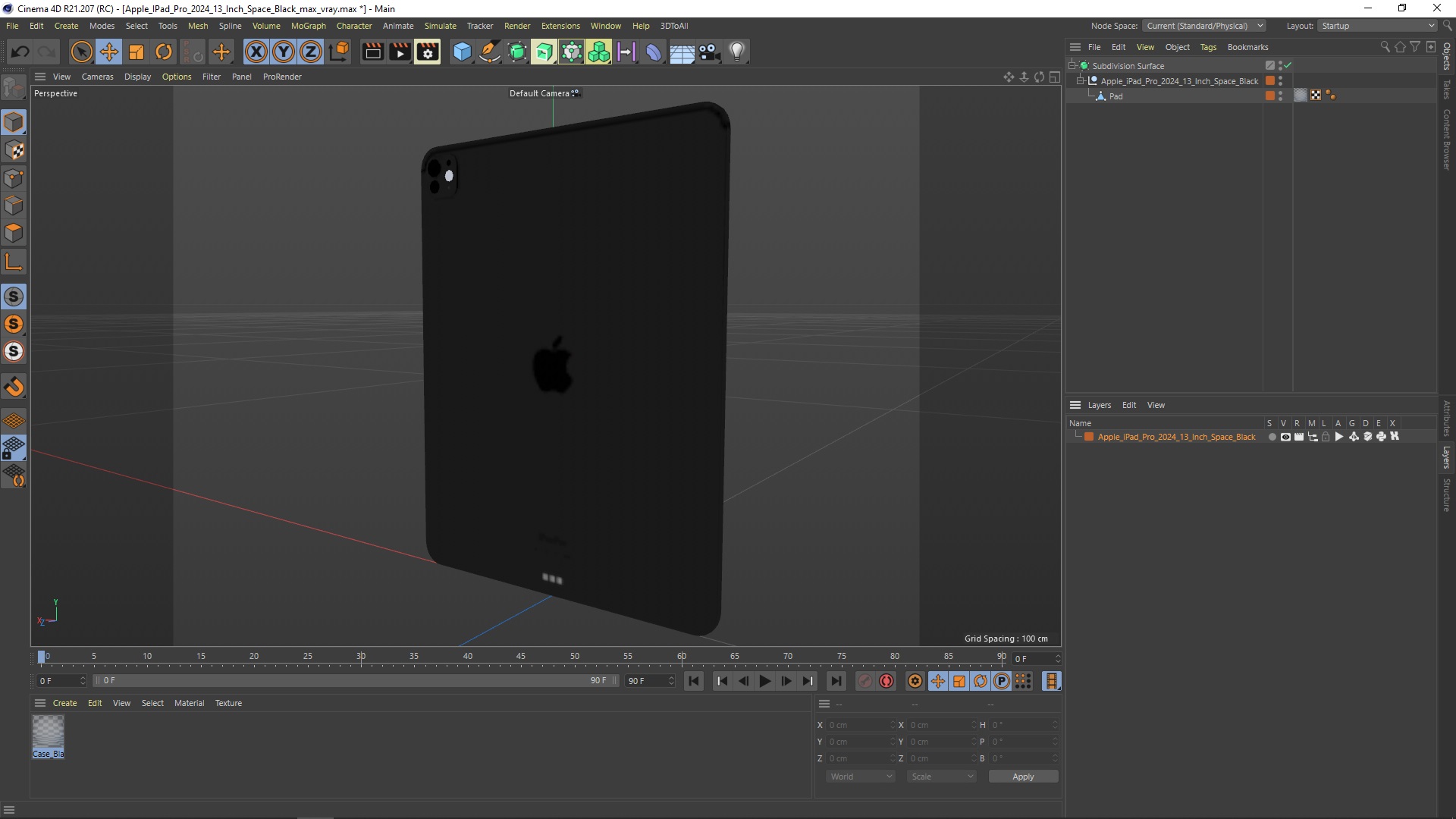1456x819 pixels.
Task: Open the Edit Render Settings icon
Action: [428, 52]
